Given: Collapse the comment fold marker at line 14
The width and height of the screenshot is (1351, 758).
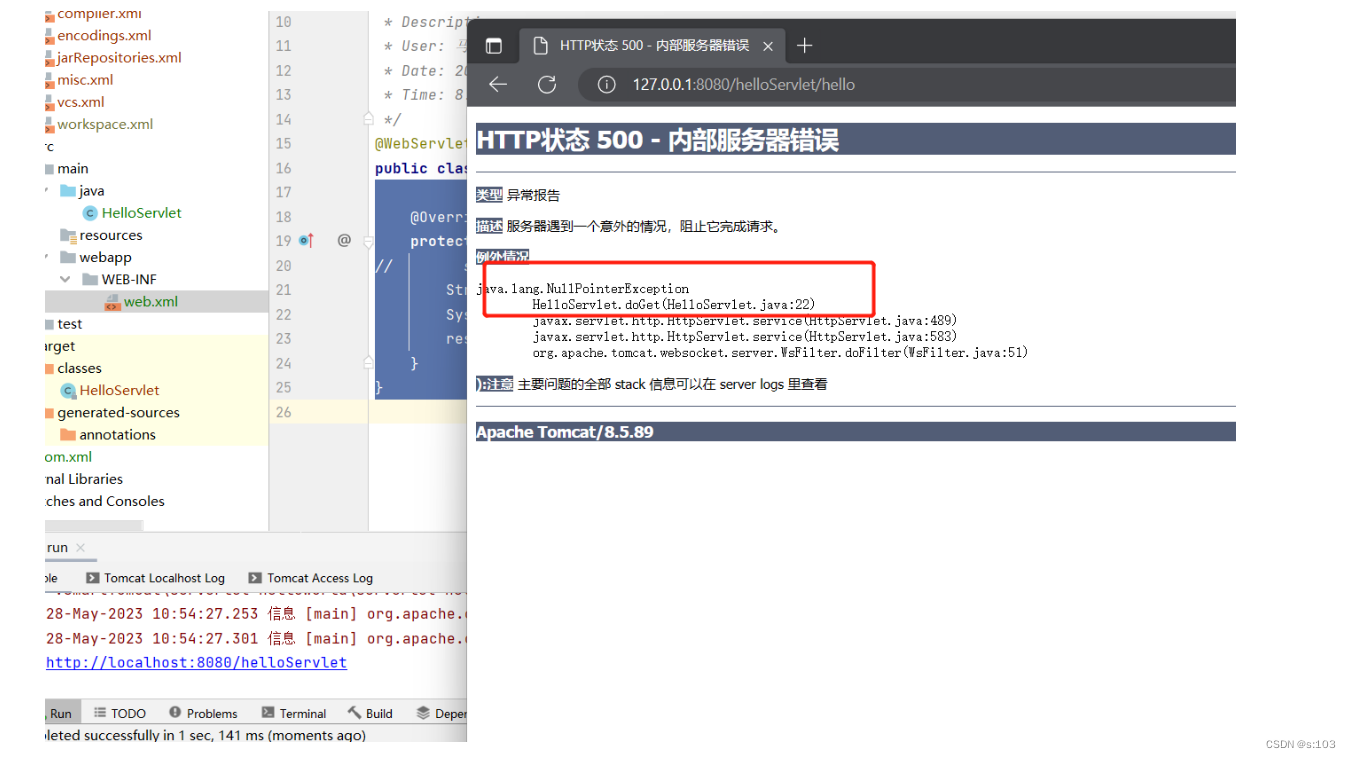Looking at the screenshot, I should point(368,119).
